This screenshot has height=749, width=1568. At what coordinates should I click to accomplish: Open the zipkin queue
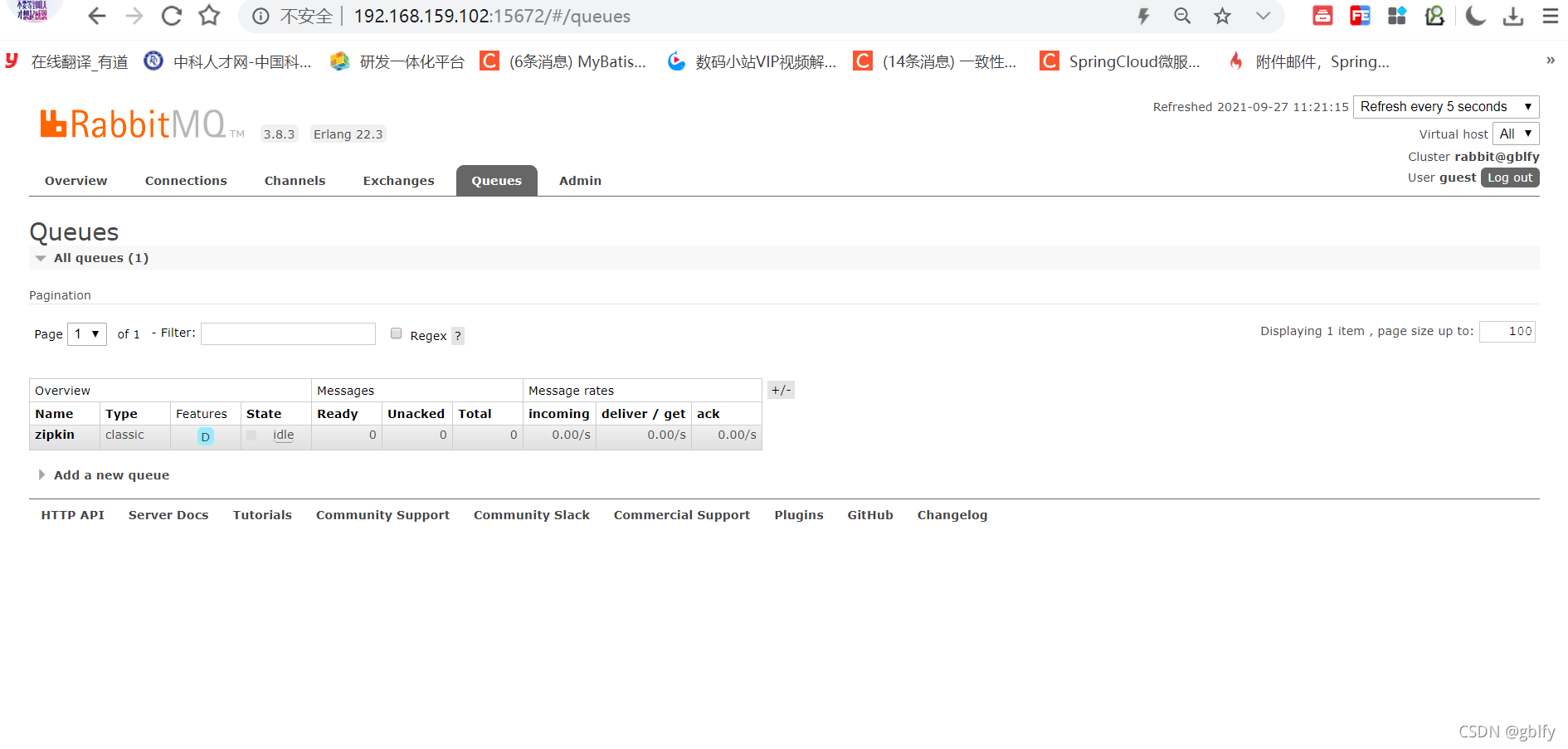[x=55, y=435]
